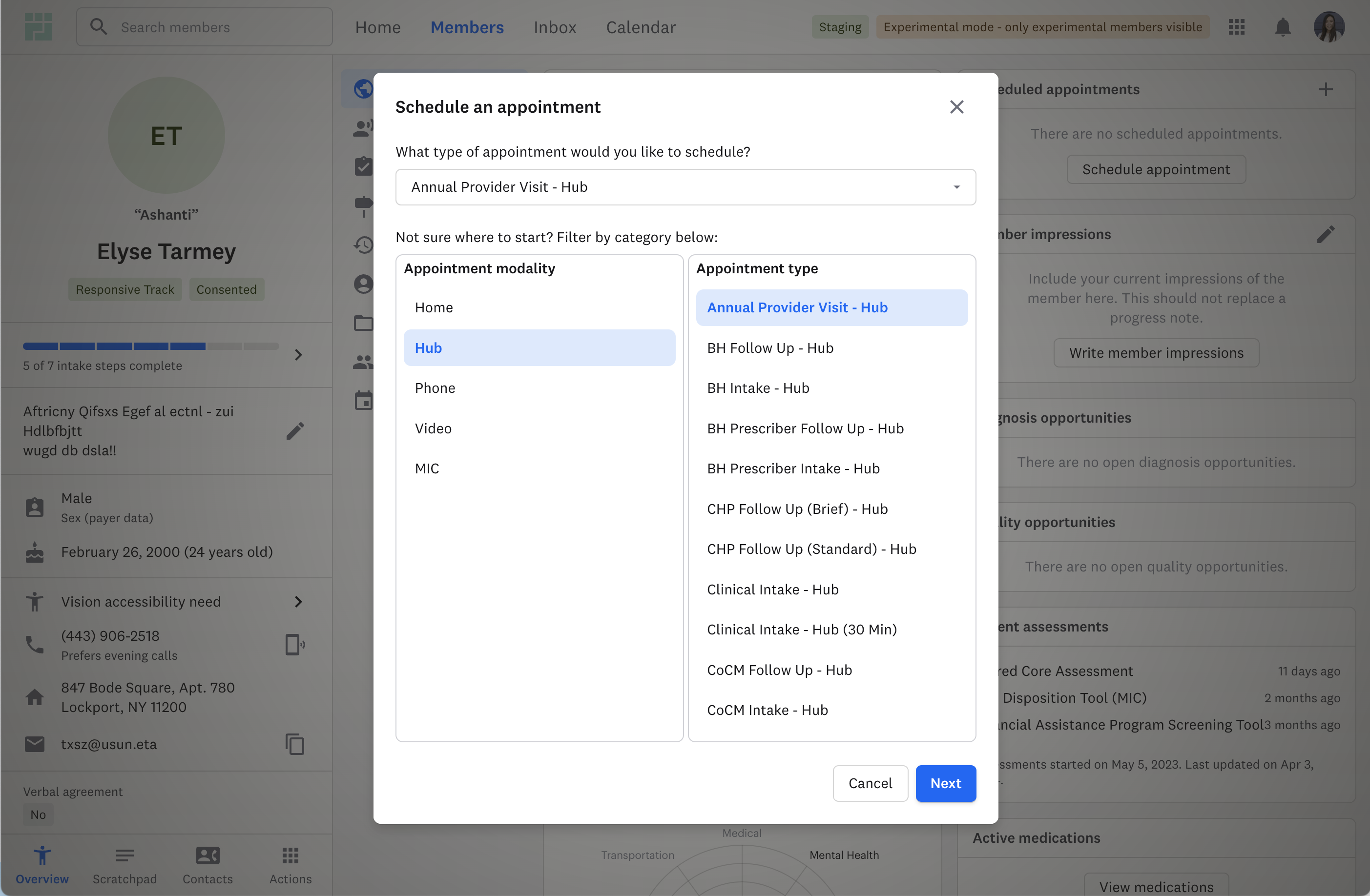The height and width of the screenshot is (896, 1370).
Task: Open the apps grid icon
Action: pos(1236,26)
